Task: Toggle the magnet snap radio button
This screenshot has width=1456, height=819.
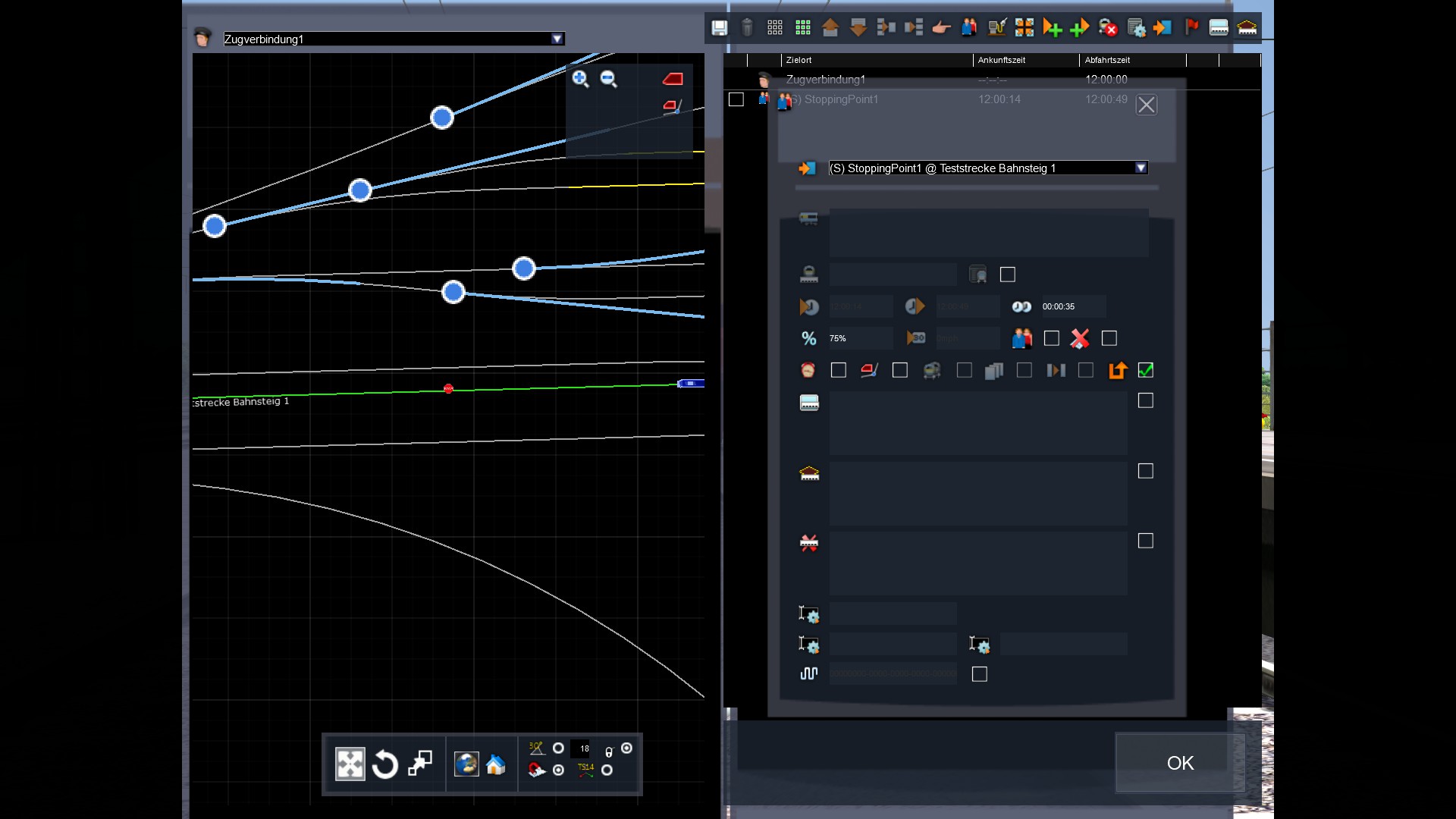Action: [559, 770]
